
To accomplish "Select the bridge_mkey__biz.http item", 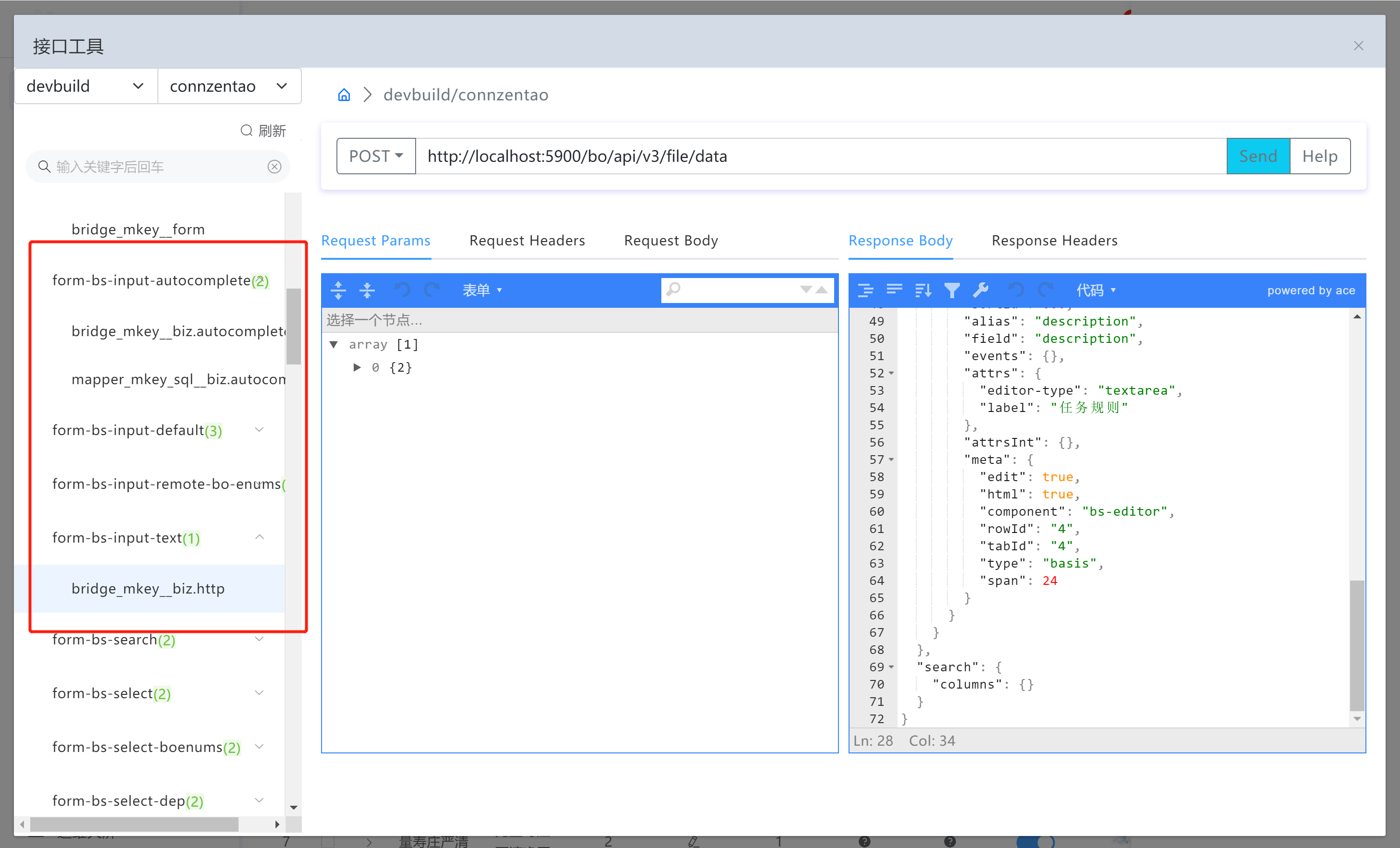I will (149, 589).
